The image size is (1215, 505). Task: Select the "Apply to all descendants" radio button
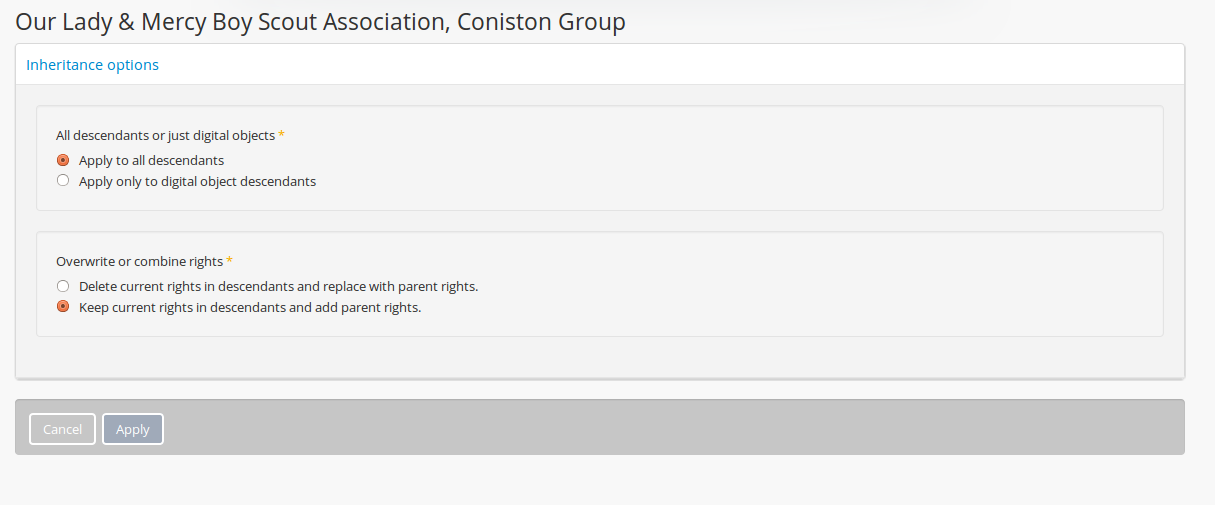(63, 160)
